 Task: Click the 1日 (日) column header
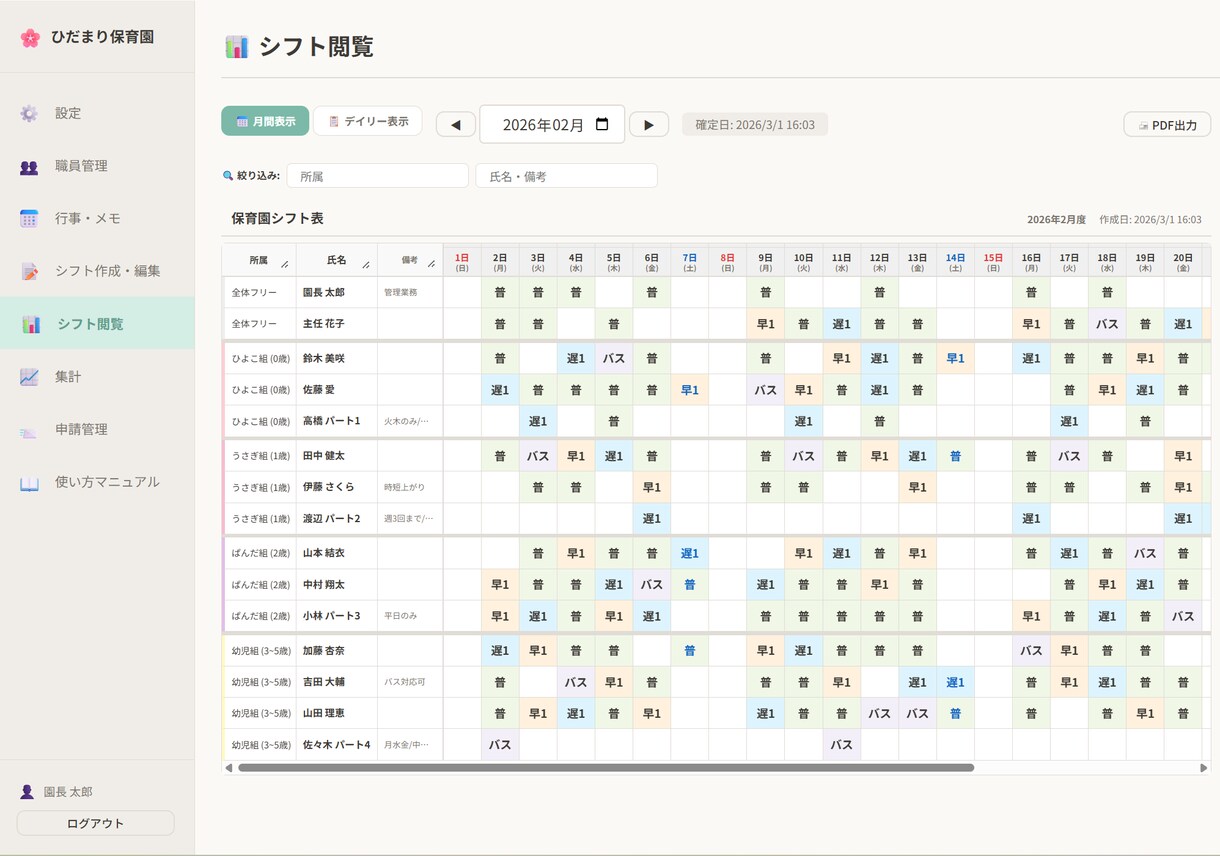click(462, 262)
